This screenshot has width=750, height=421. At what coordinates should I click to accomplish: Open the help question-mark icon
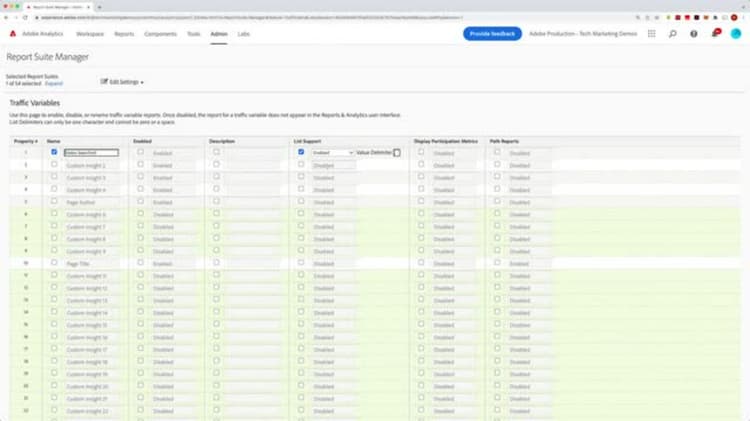(x=694, y=33)
